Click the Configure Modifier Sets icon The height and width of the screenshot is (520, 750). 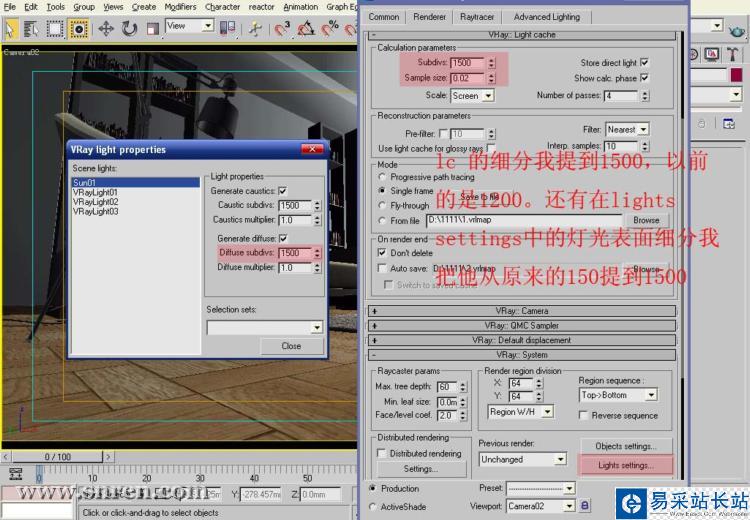click(728, 124)
